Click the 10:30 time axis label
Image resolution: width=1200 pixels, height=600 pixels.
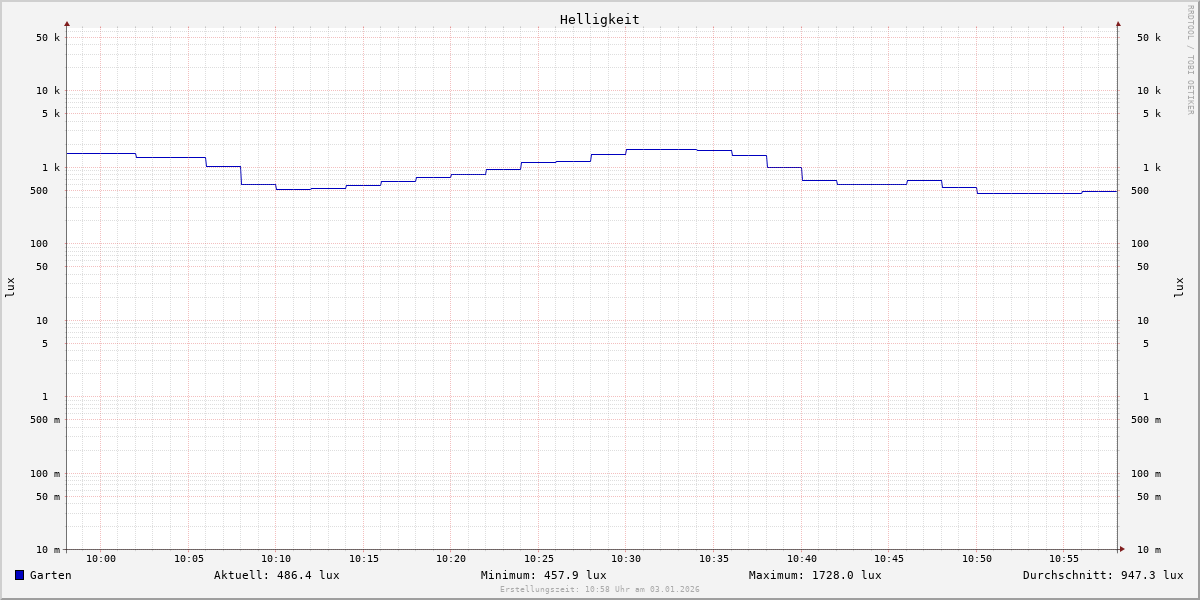click(x=626, y=559)
